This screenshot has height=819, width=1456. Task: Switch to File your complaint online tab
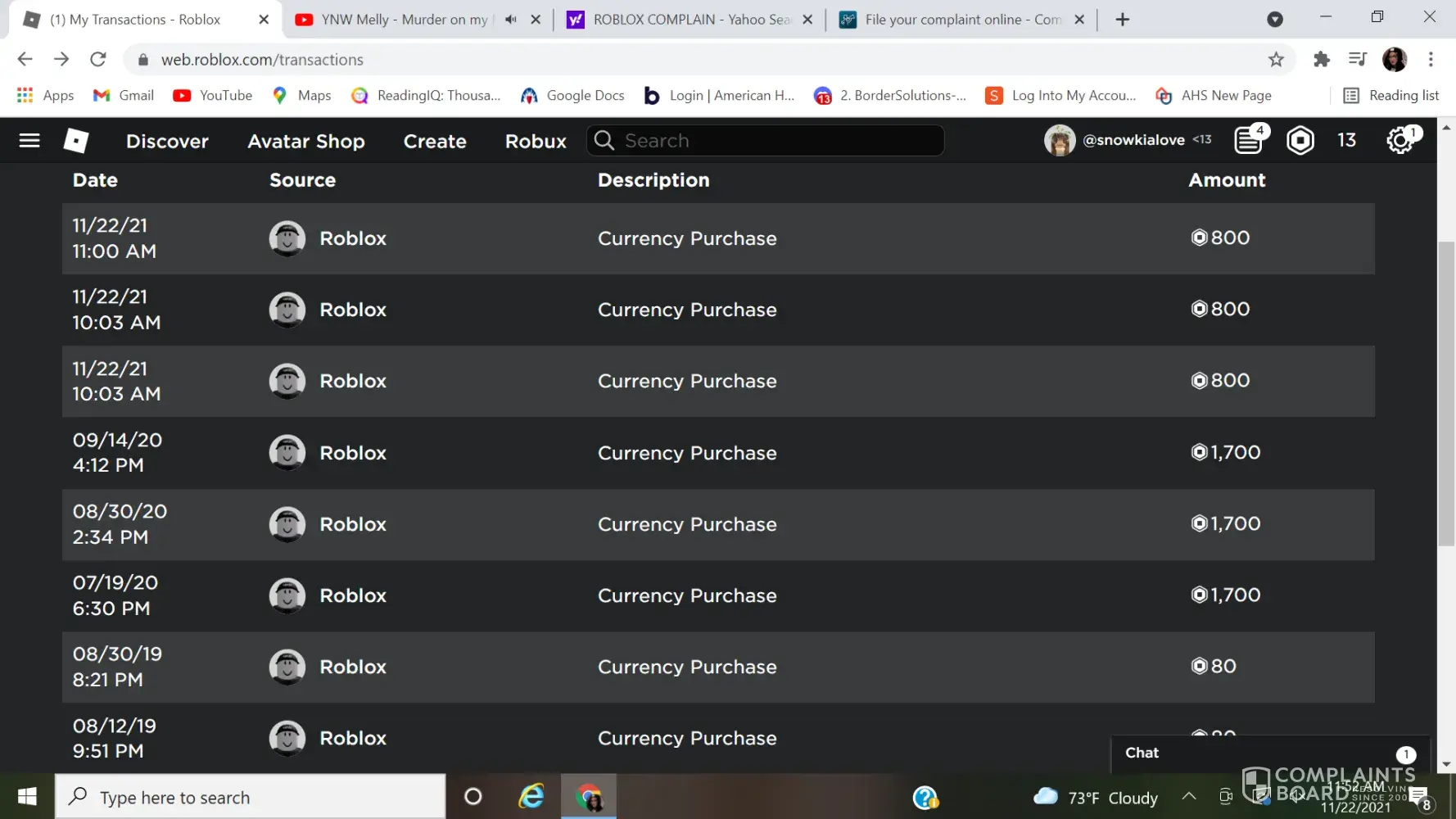(962, 20)
